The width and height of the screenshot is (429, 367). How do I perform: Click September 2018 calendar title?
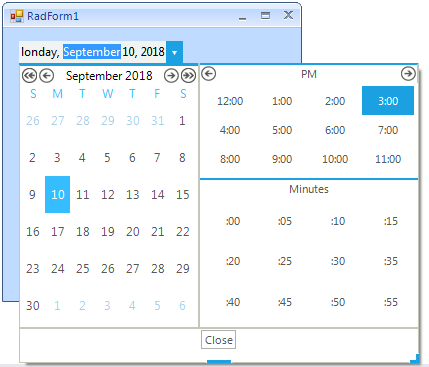point(109,76)
